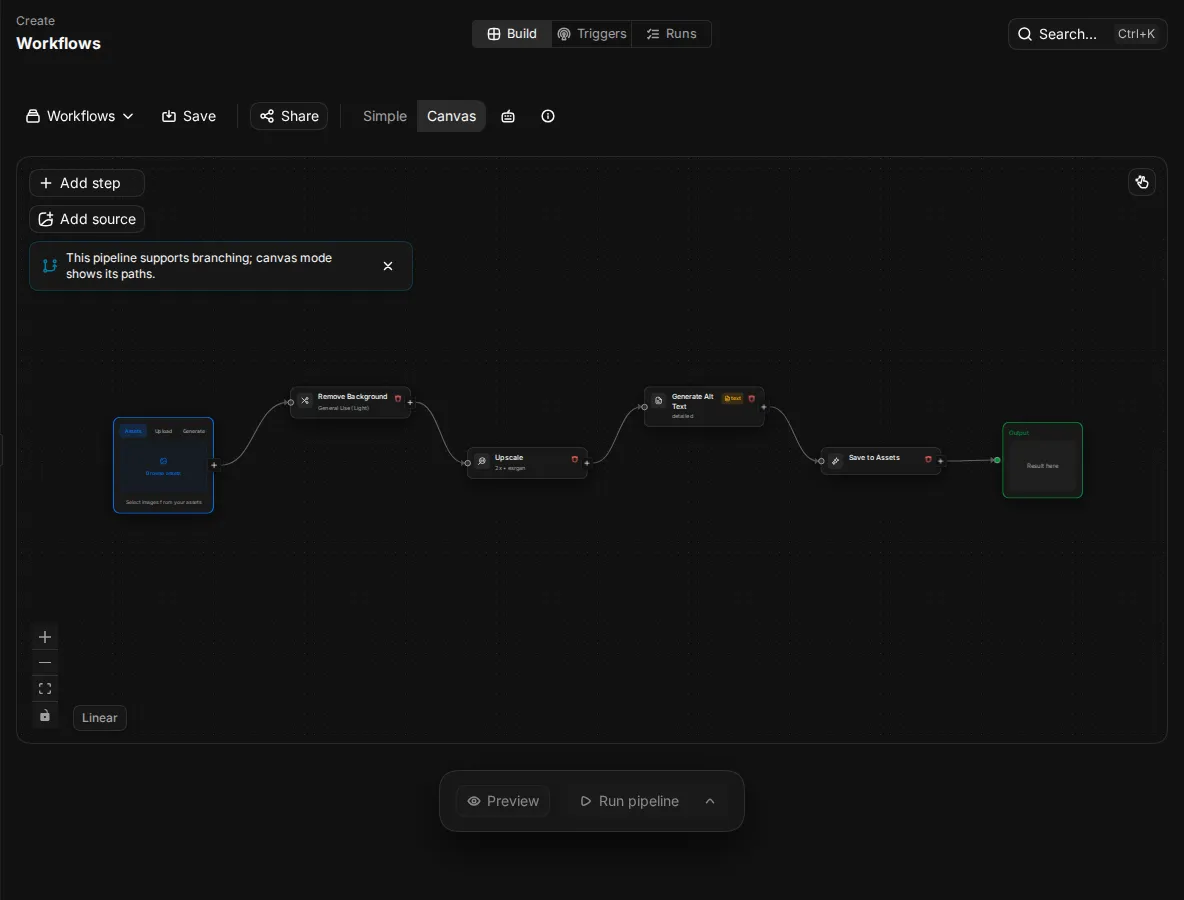Click the input connector of Save to Assets node
The image size is (1184, 900).
click(821, 461)
